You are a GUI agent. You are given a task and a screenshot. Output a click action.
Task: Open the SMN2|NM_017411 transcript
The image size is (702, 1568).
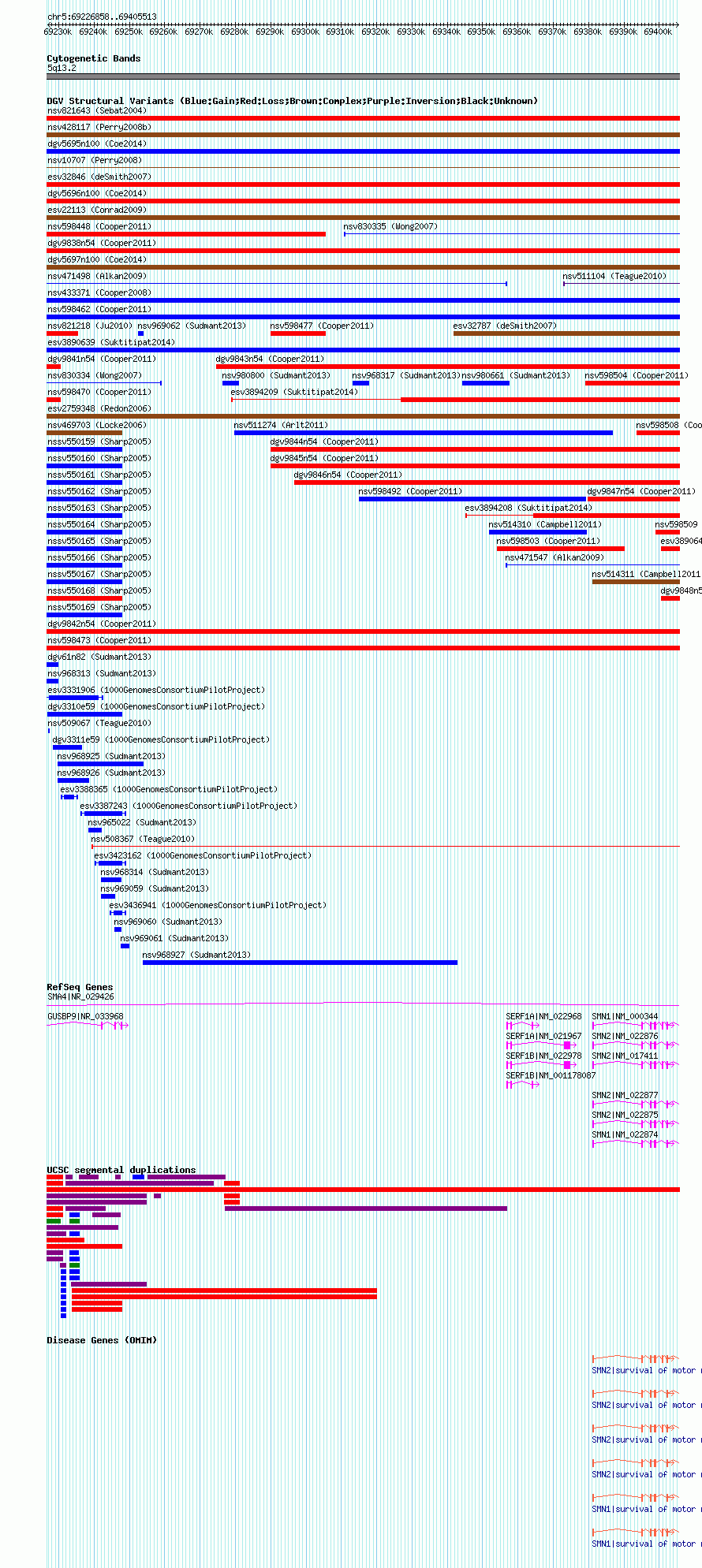[635, 1065]
